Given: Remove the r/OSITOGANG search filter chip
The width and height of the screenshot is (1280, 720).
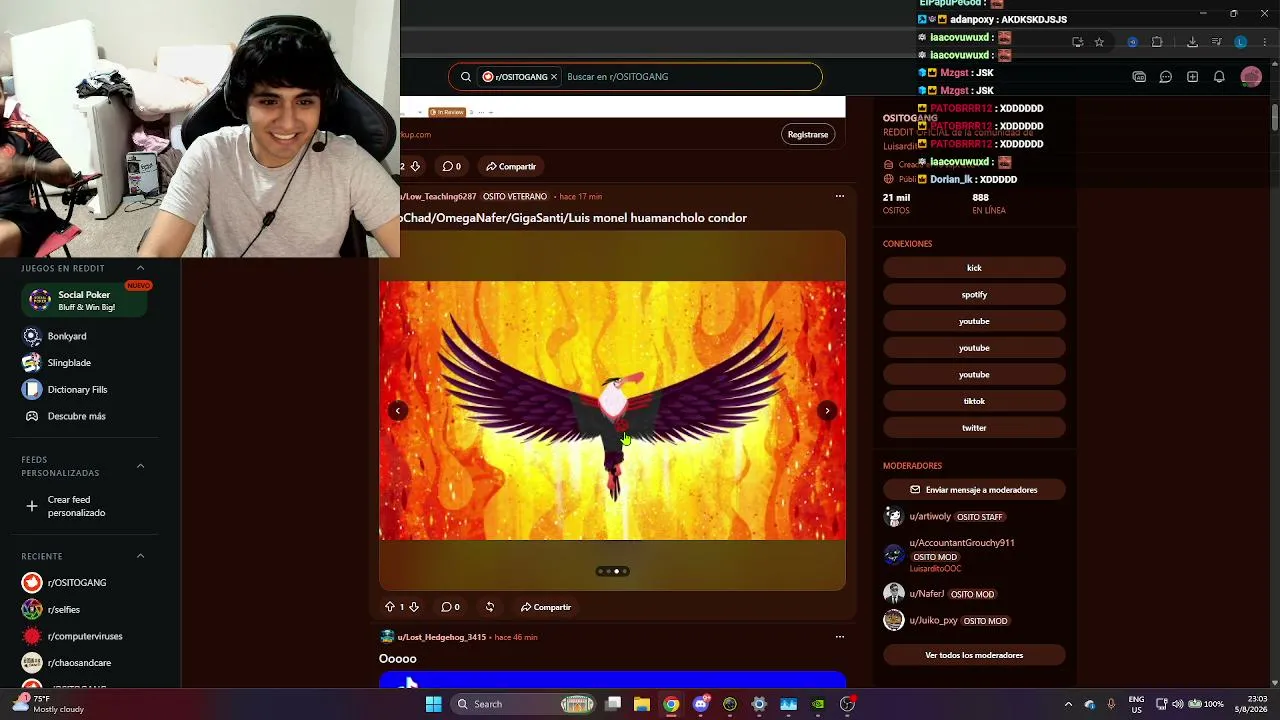Looking at the screenshot, I should (554, 77).
